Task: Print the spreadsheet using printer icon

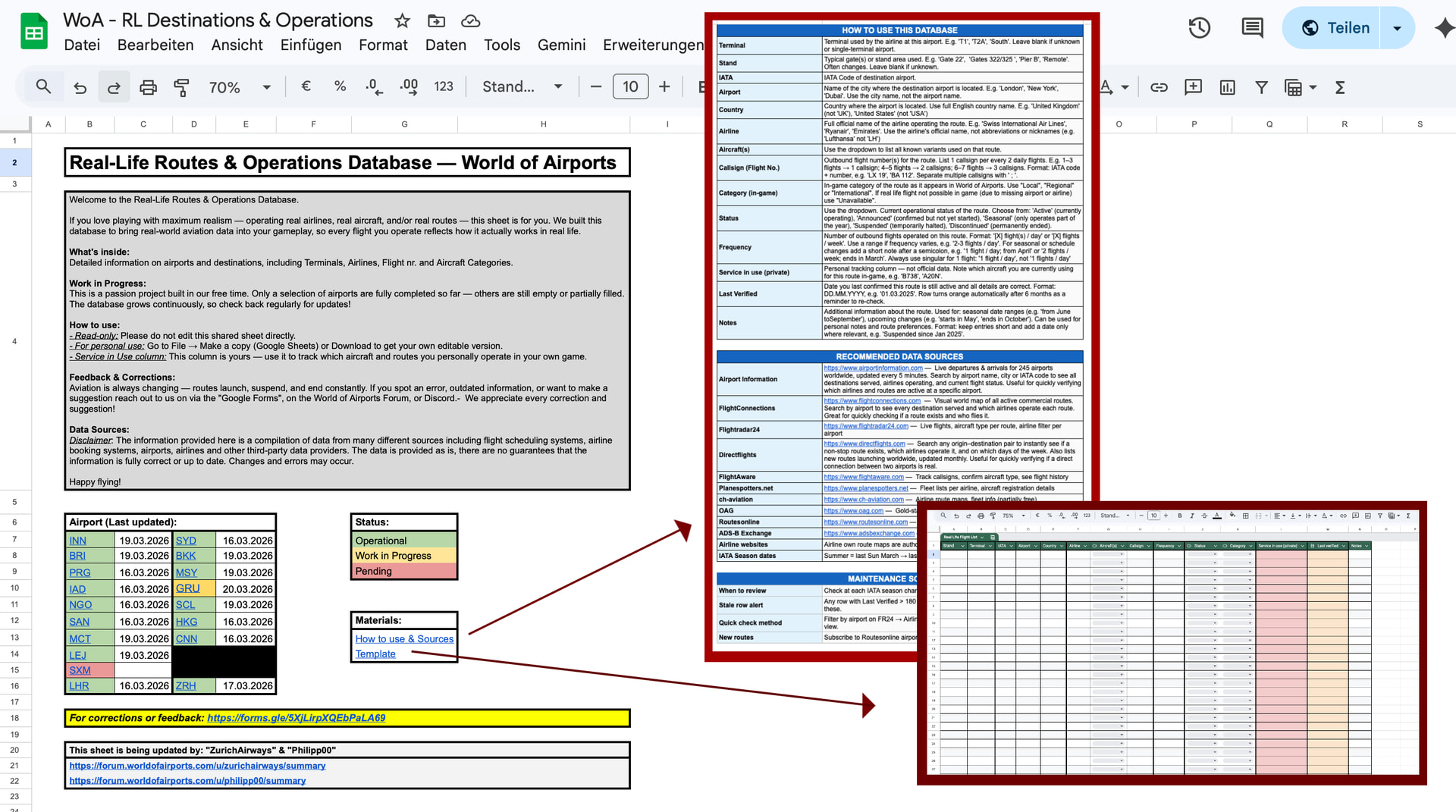Action: (x=148, y=87)
